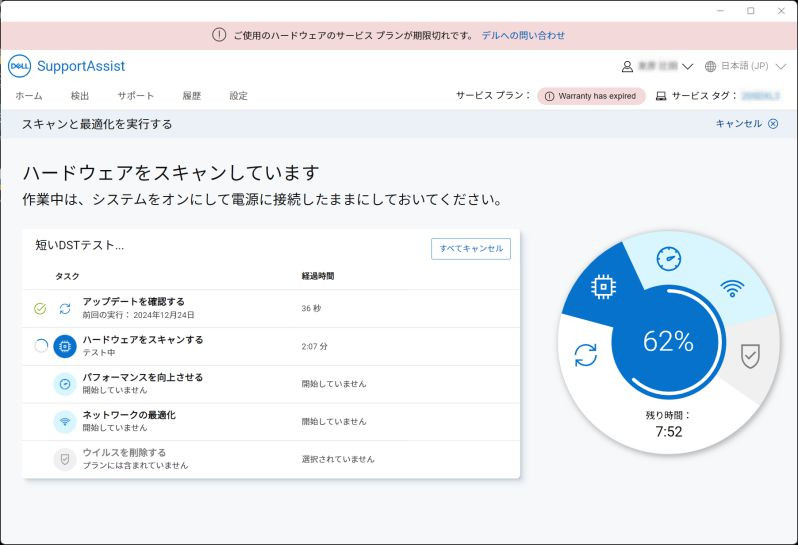The width and height of the screenshot is (798, 545).
Task: Click the 62% circular progress indicator
Action: tap(668, 341)
